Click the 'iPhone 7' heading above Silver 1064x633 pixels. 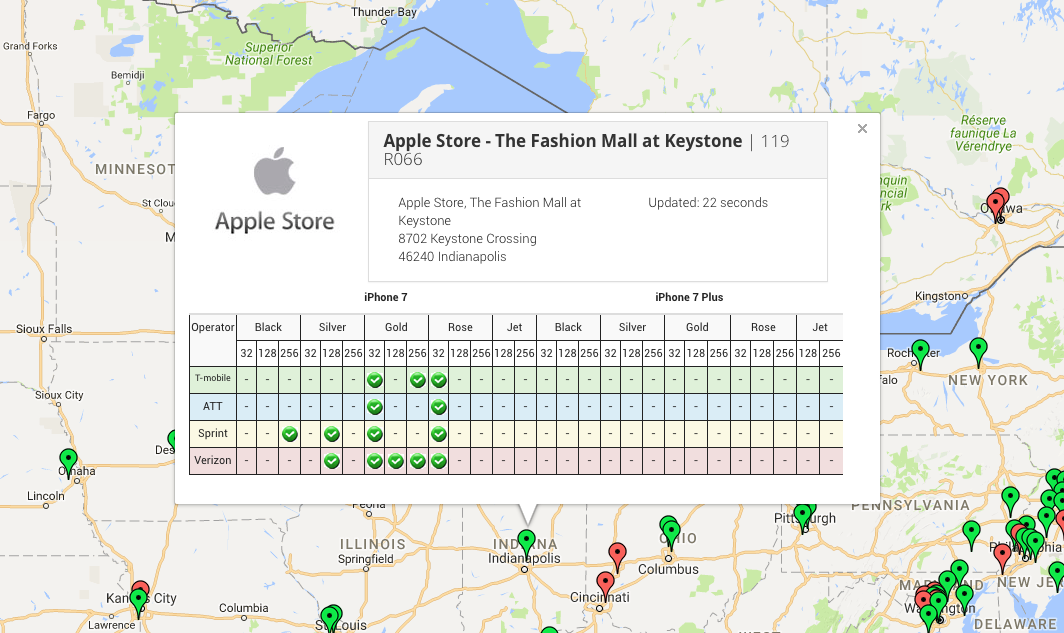pyautogui.click(x=385, y=297)
